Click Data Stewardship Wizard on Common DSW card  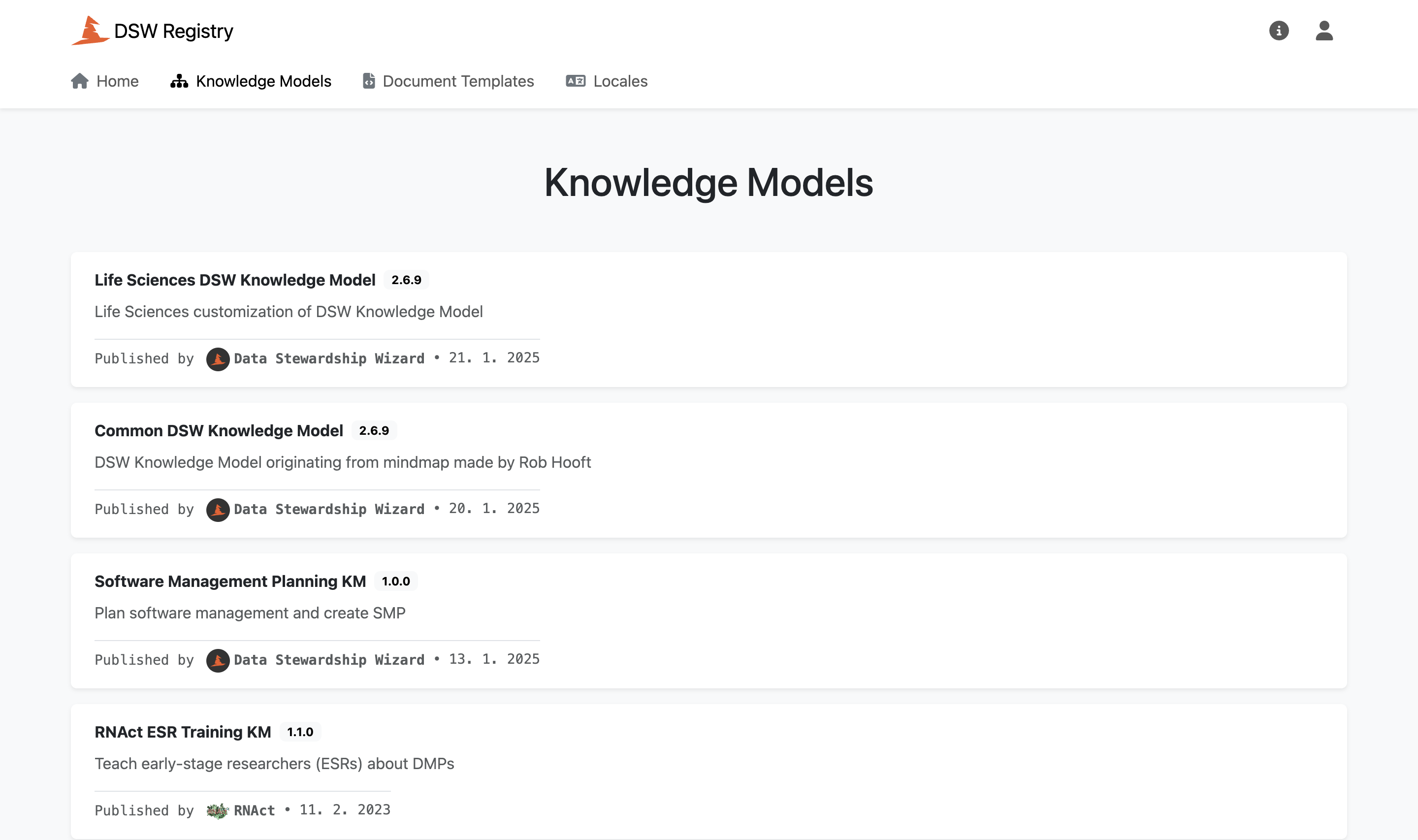[329, 510]
